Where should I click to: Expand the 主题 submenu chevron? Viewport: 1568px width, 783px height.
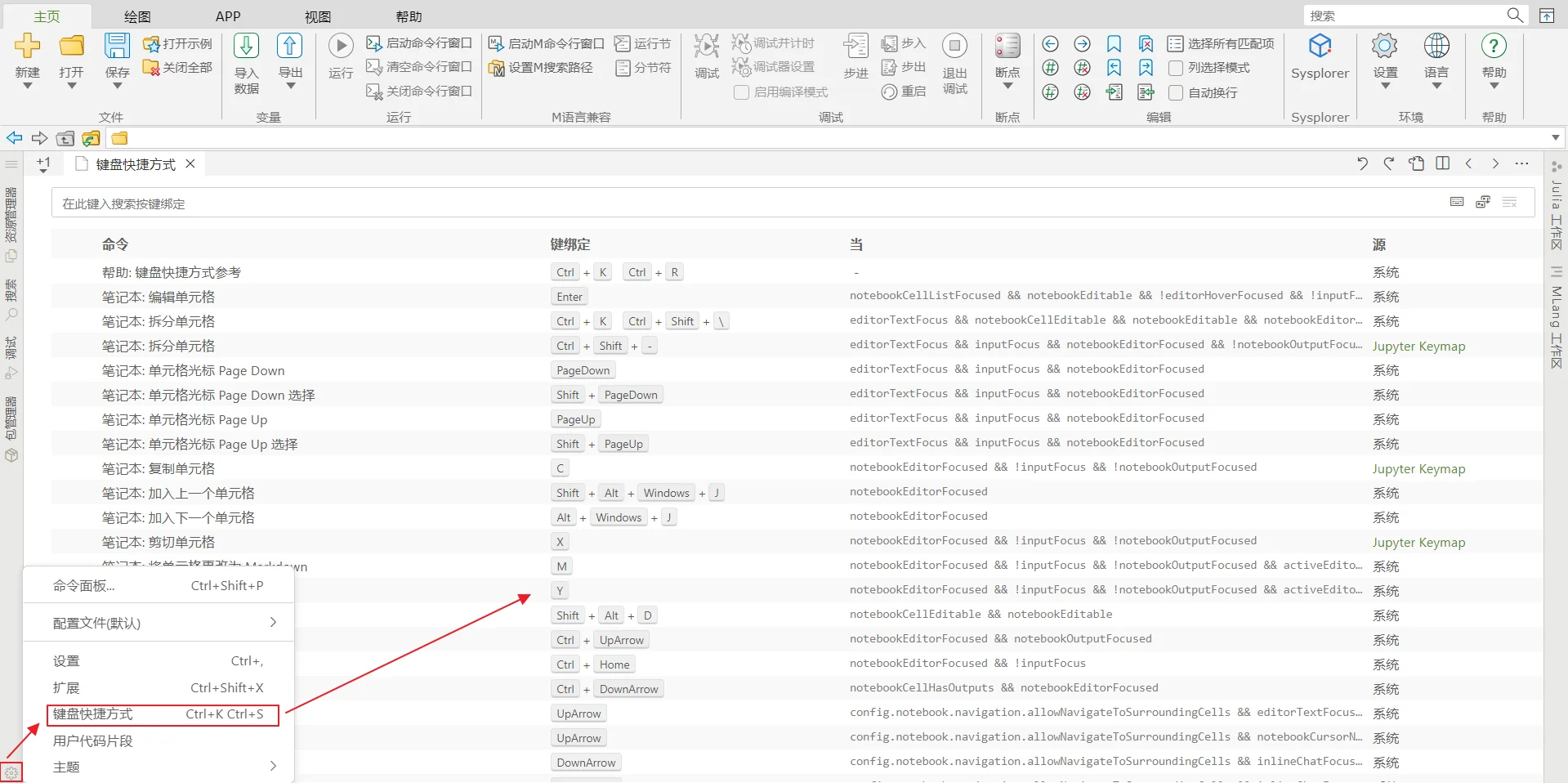pos(273,767)
